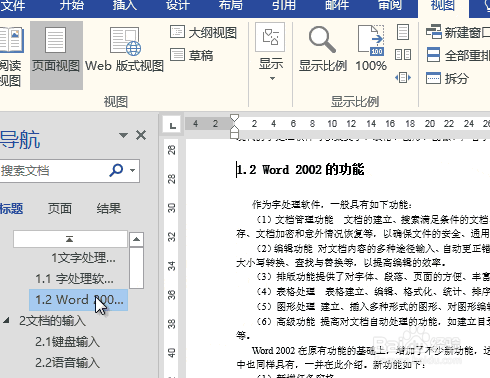Viewport: 490px width, 378px height.
Task: Select the 标题 navigation tab
Action: (x=12, y=209)
